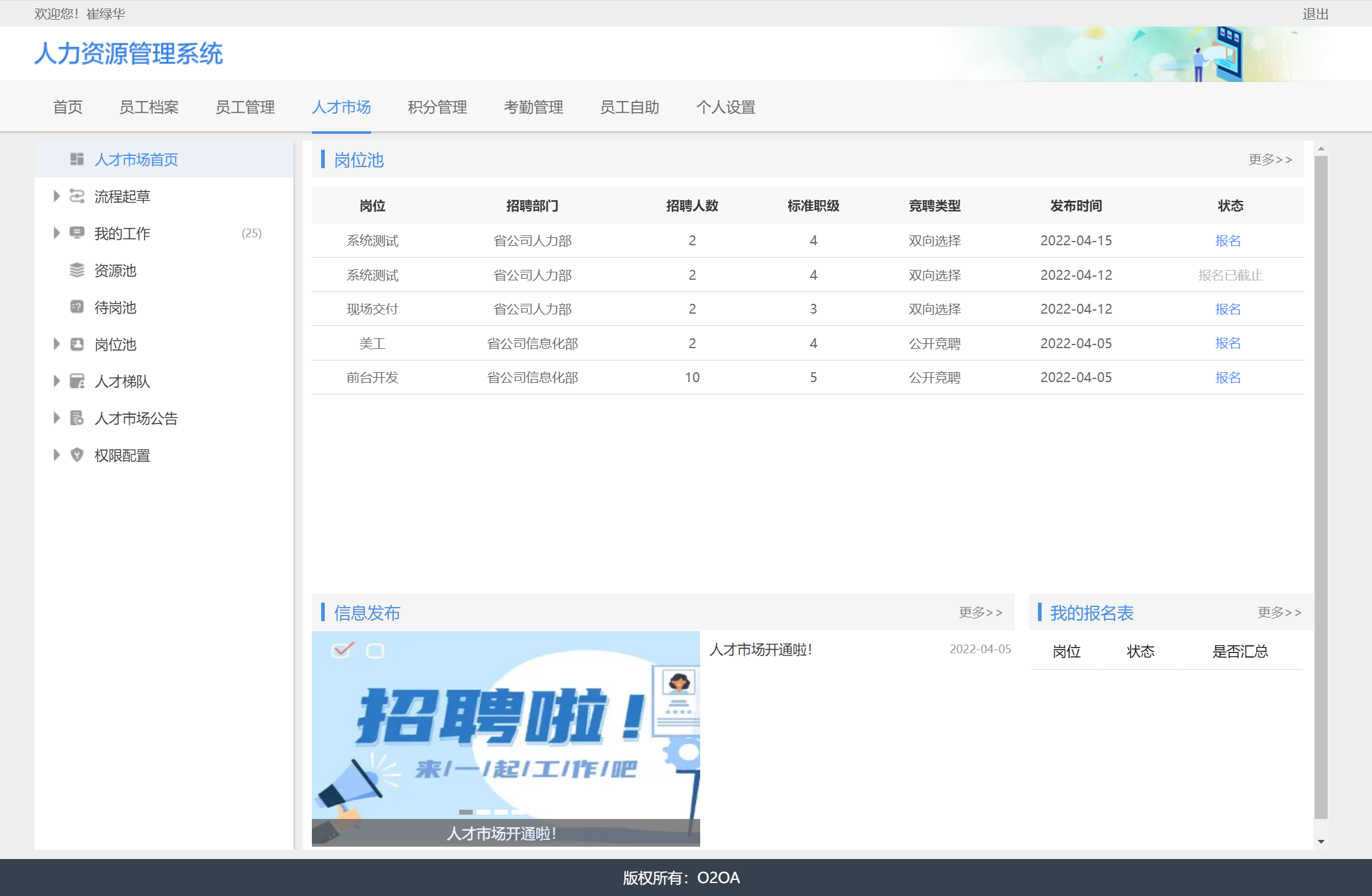Click the 人才市场公告 document icon
The width and height of the screenshot is (1372, 896).
pos(76,418)
